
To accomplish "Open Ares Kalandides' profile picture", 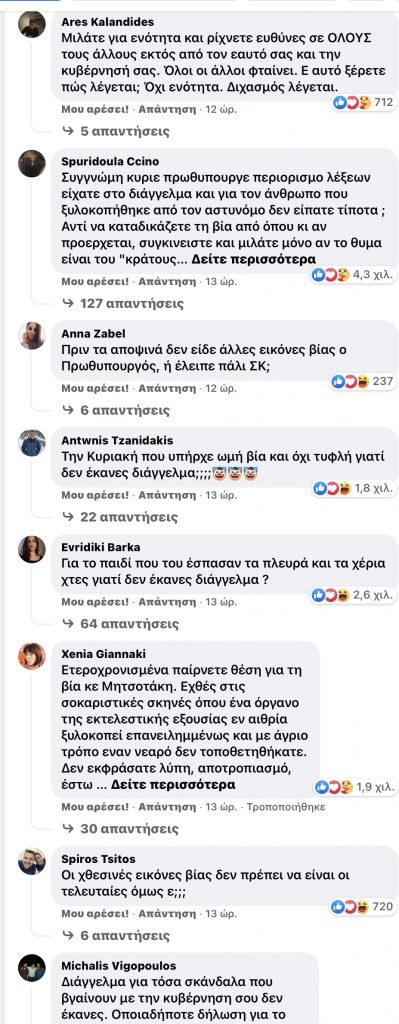I will tap(31, 26).
